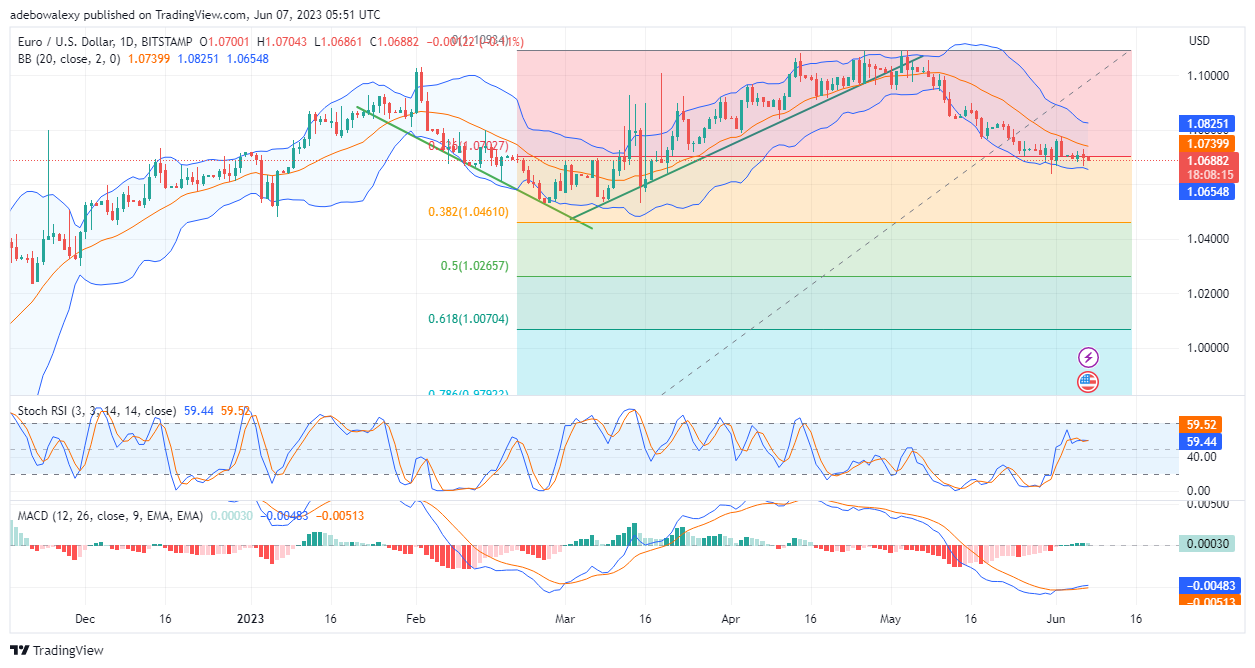The height and width of the screenshot is (668, 1255).
Task: Click the BB (20, close, 2, 0) indicator label
Action: [70, 58]
